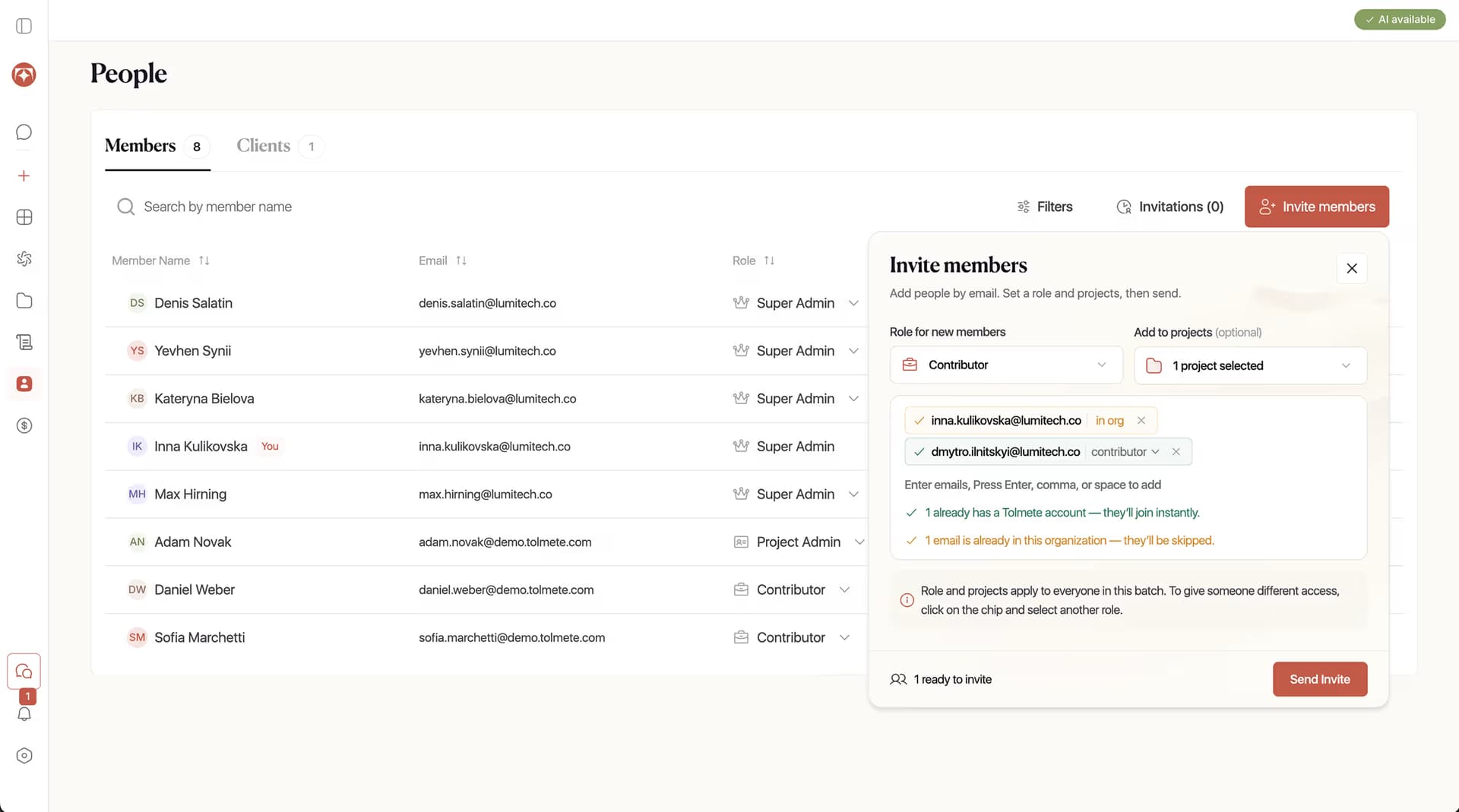Open the folder icon in the sidebar
This screenshot has height=812, width=1459.
(x=24, y=301)
